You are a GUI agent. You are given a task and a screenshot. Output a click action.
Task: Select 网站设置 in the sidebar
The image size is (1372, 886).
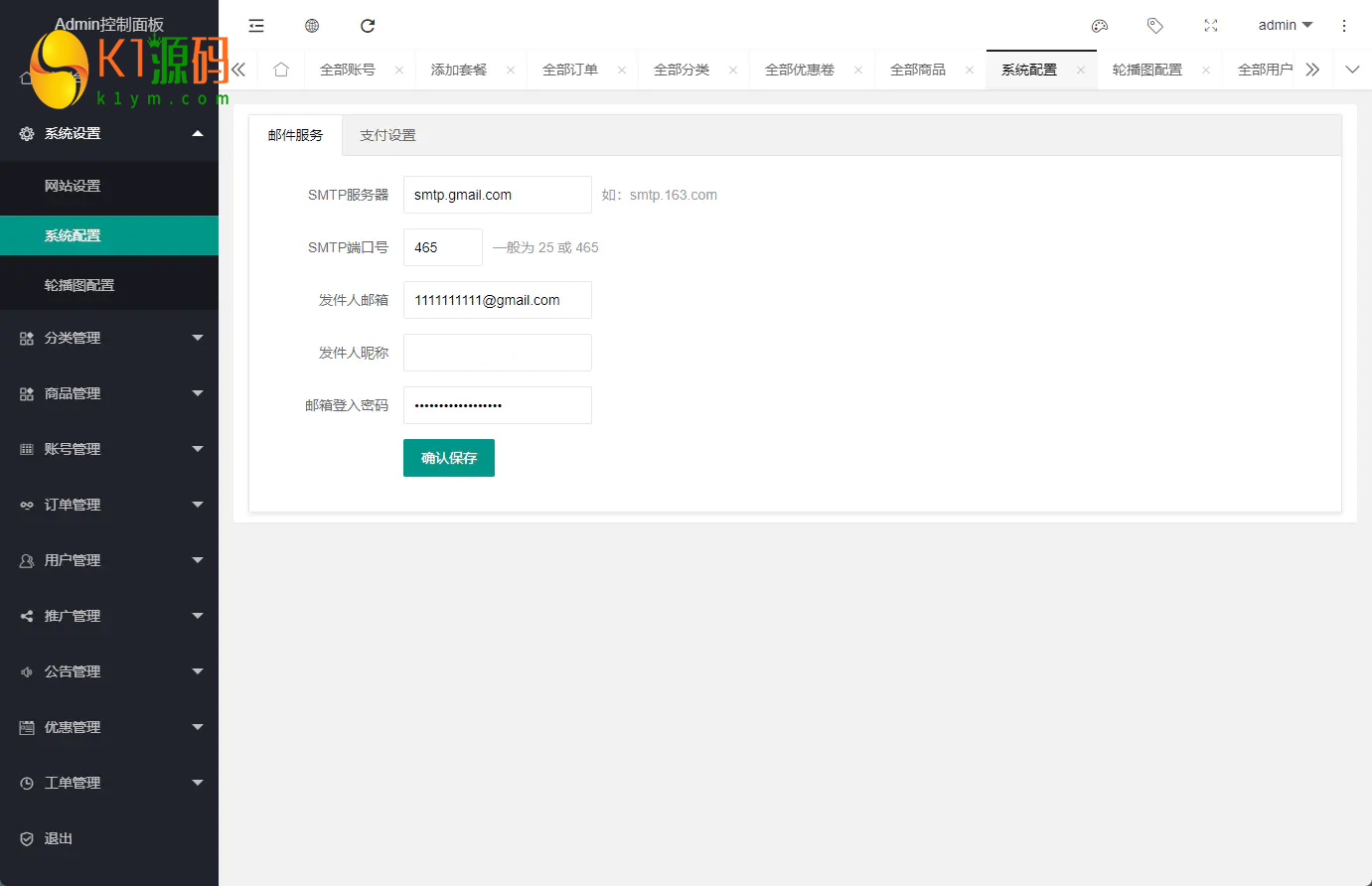click(73, 186)
